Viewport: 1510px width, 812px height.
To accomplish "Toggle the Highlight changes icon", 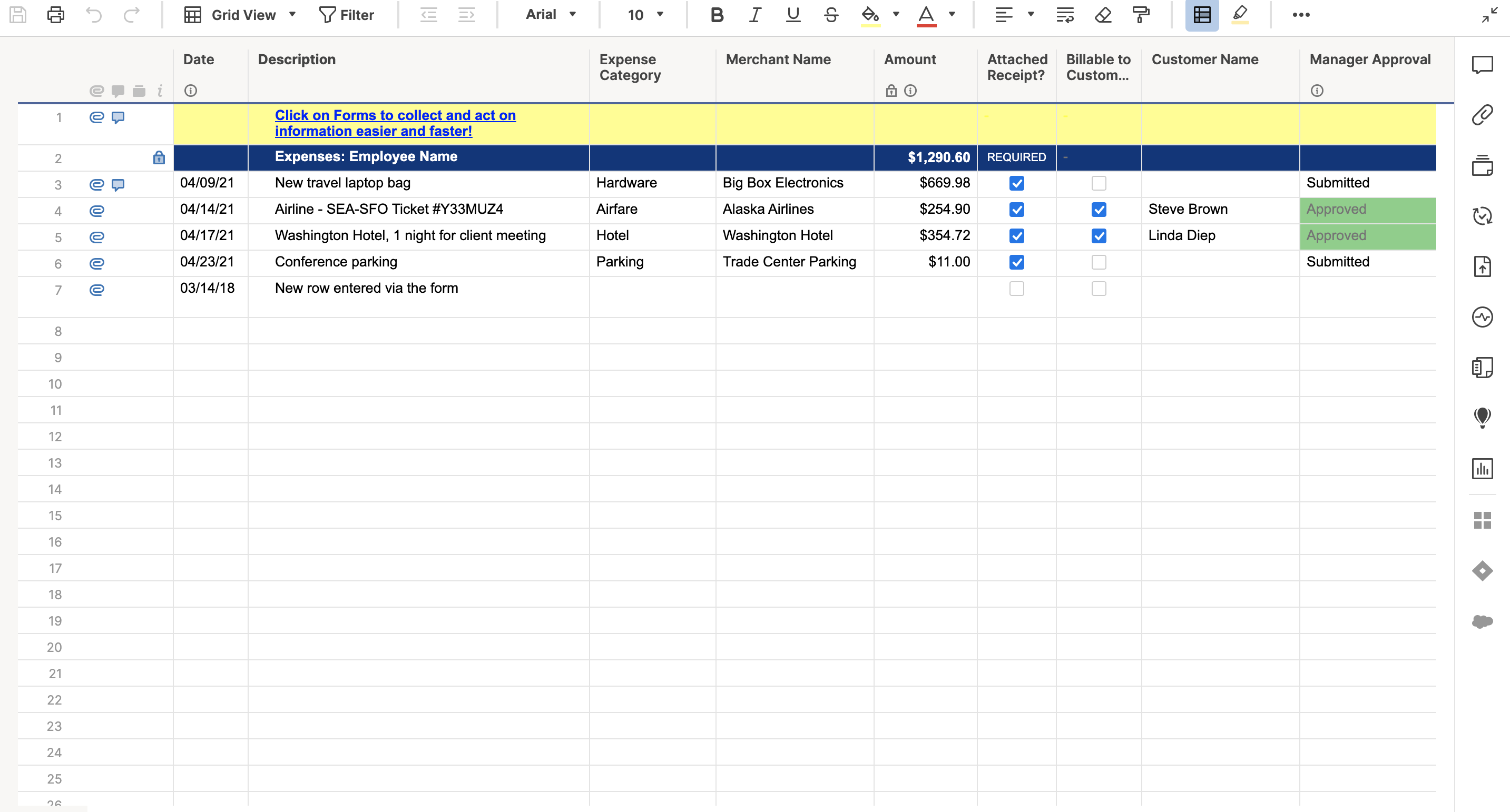I will coord(1240,15).
